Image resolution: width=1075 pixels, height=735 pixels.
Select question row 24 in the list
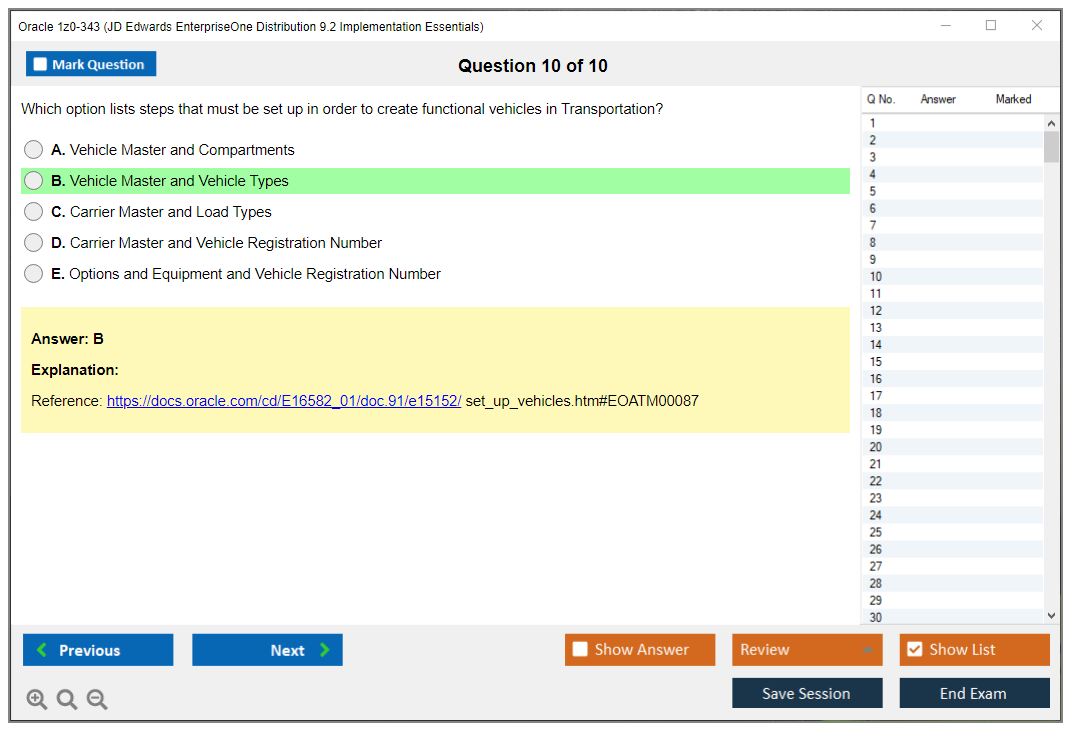point(952,516)
